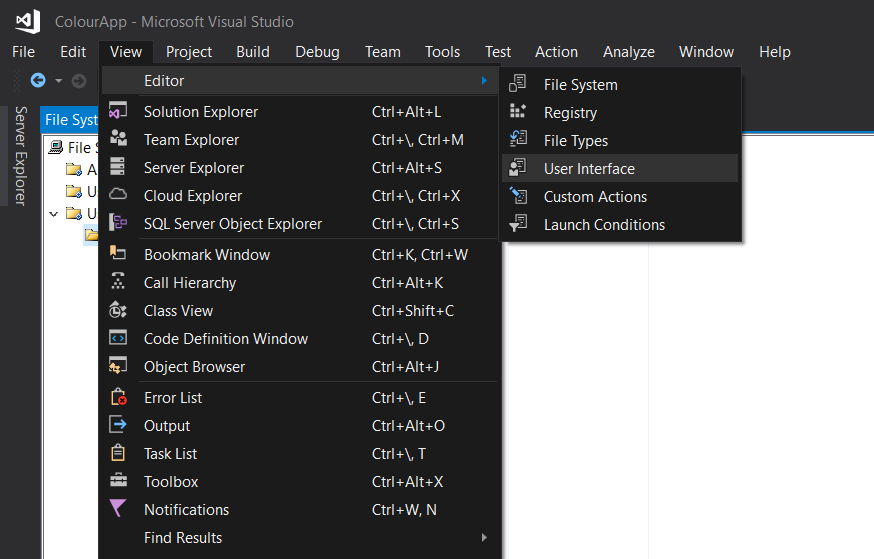Choose Class View menu entry
874x559 pixels.
300,310
